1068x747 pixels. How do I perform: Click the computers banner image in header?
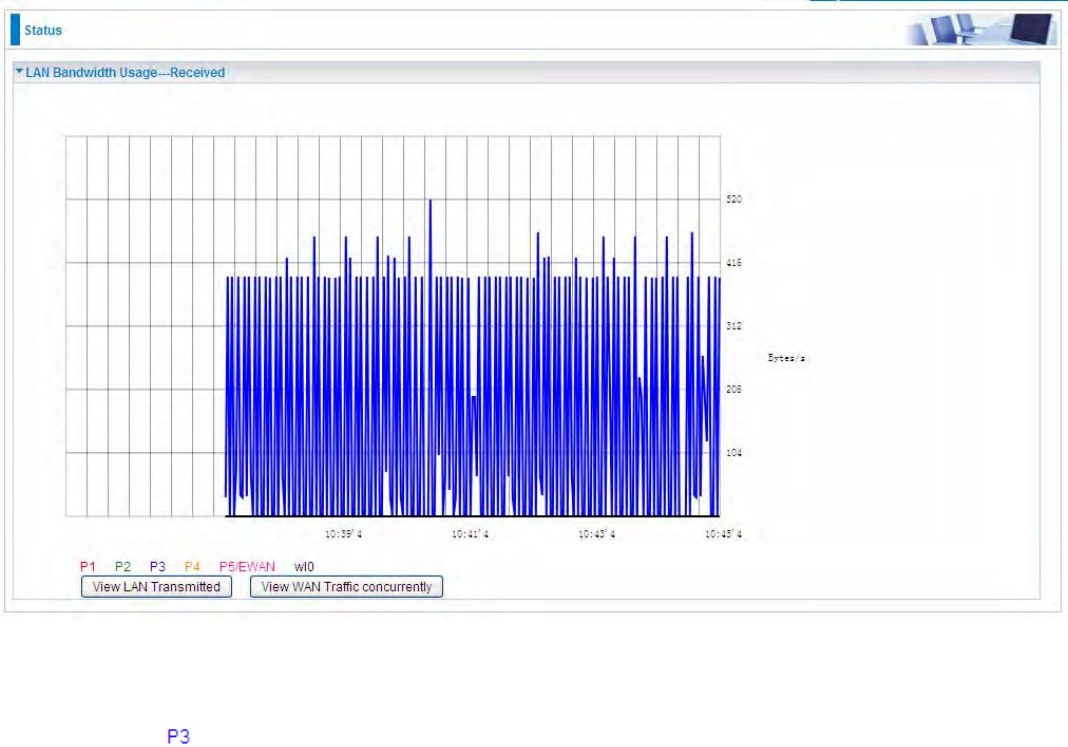(981, 30)
